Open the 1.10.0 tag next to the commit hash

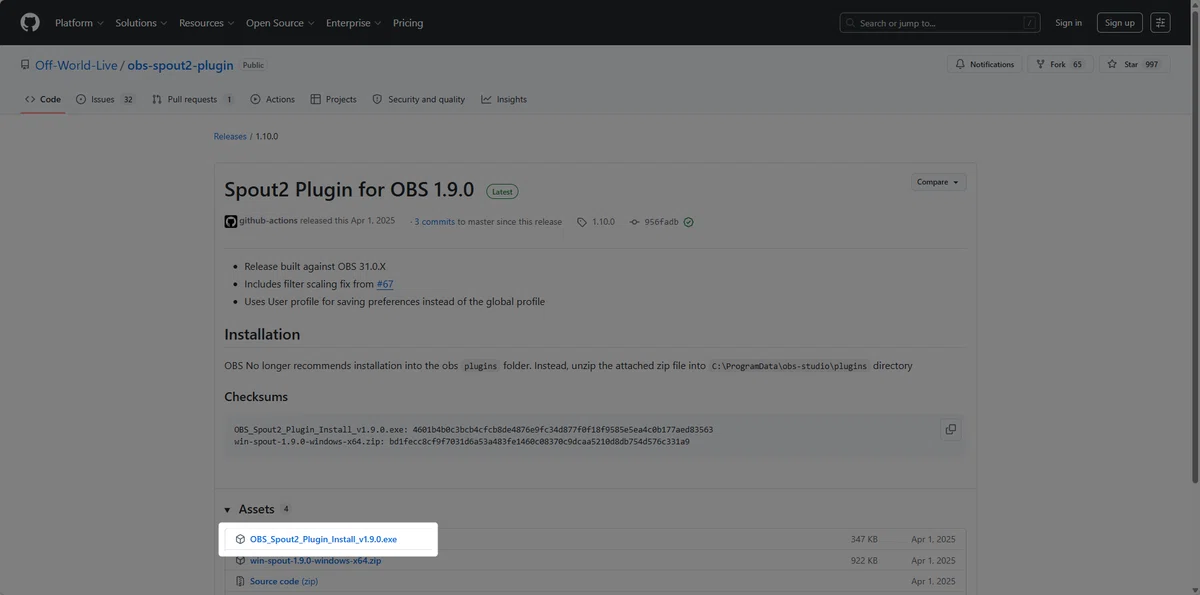(597, 222)
